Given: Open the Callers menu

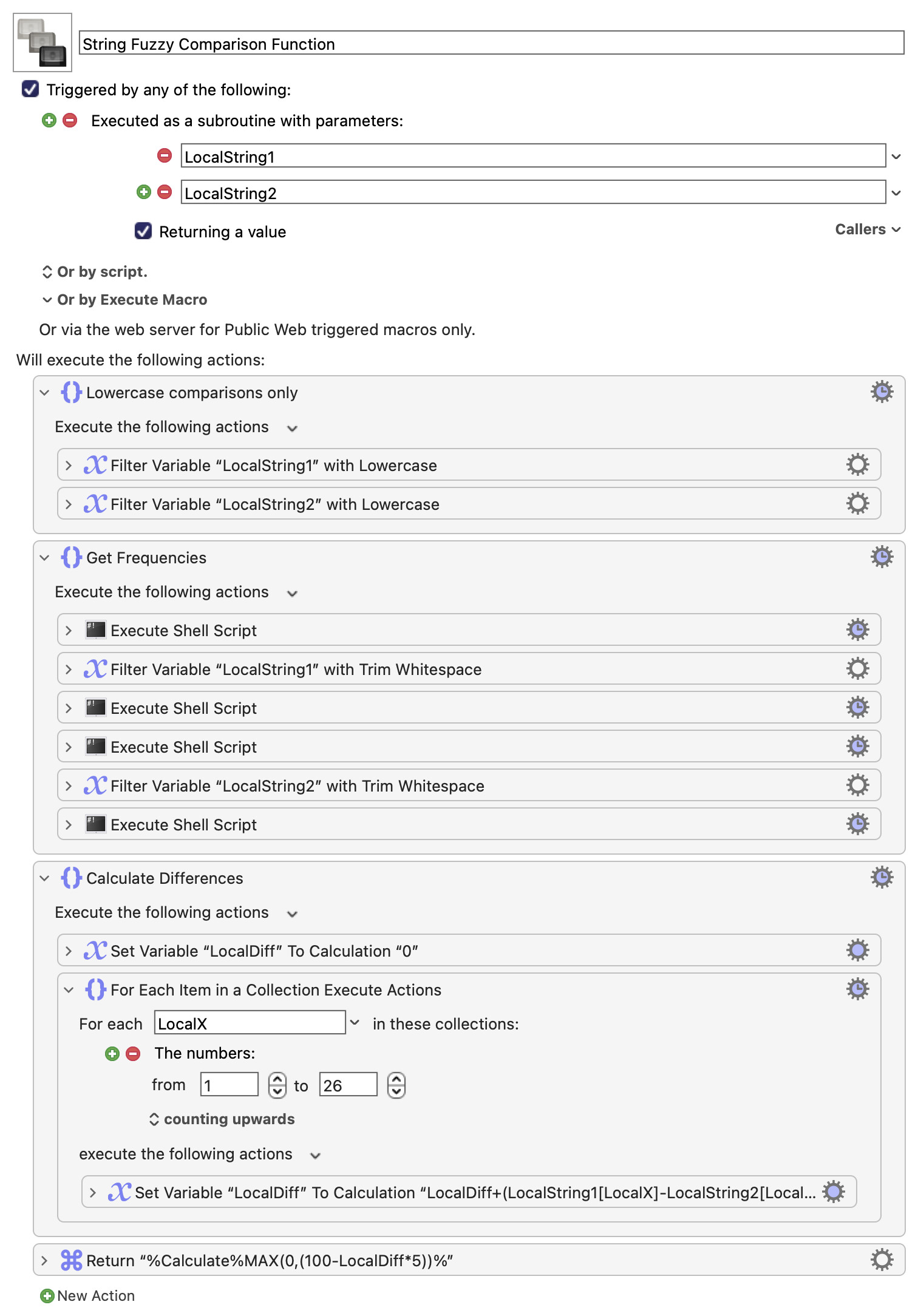Looking at the screenshot, I should point(867,229).
